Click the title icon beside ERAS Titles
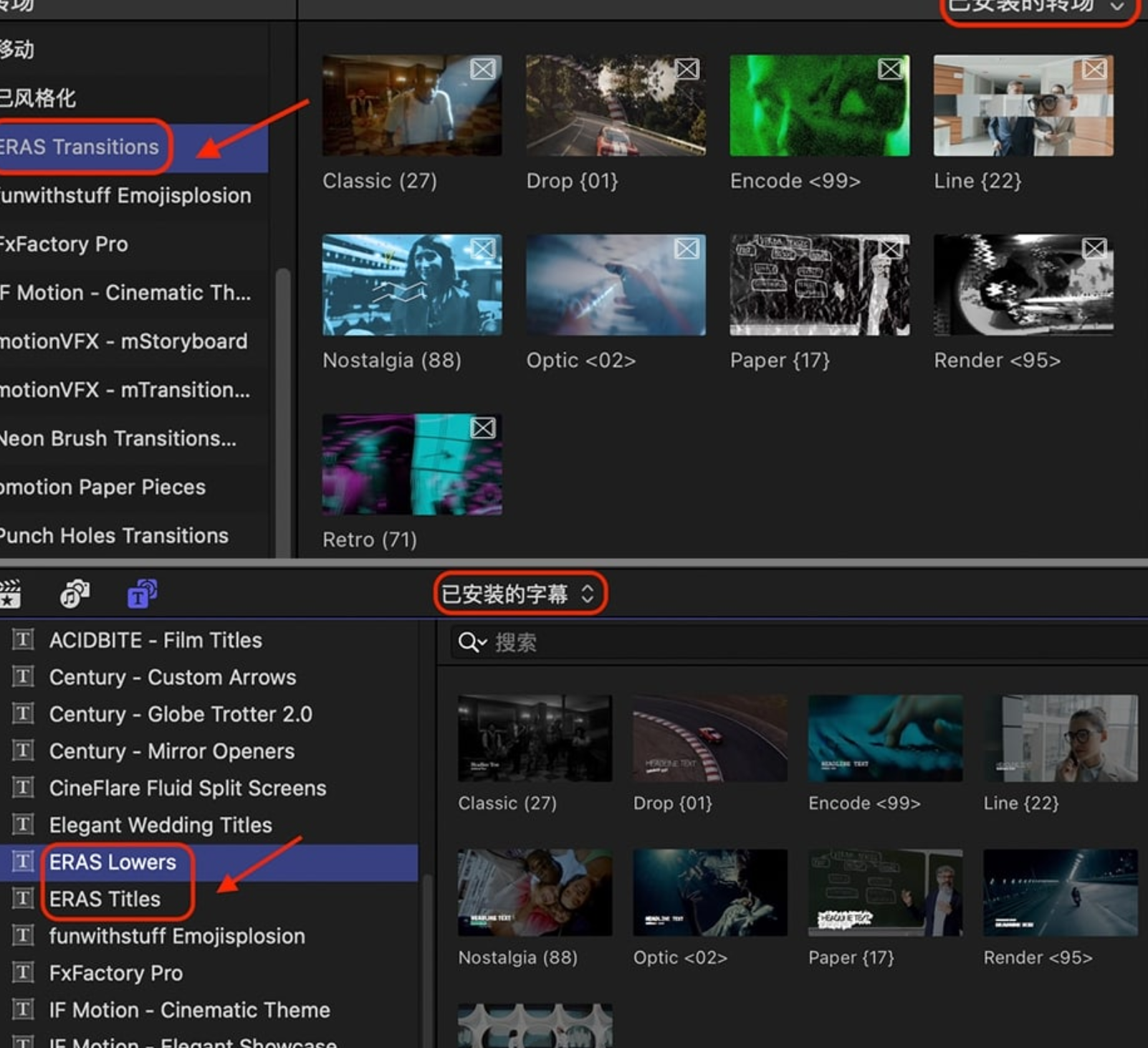The width and height of the screenshot is (1148, 1048). (x=23, y=899)
